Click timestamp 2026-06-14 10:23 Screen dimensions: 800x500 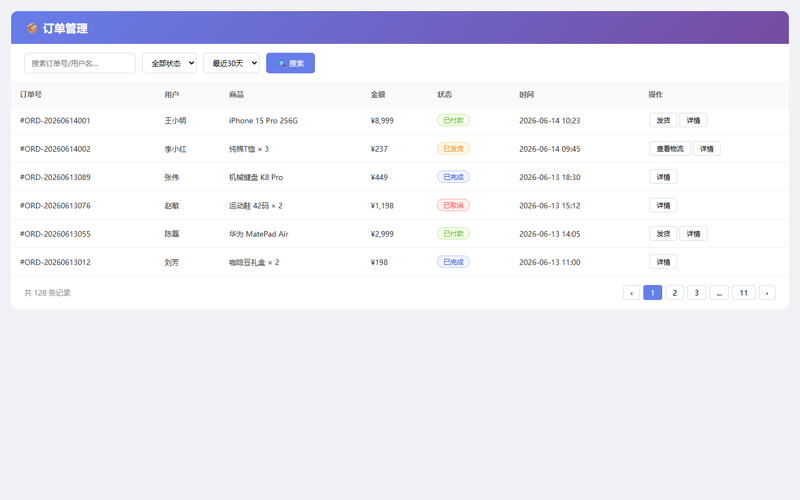tap(549, 120)
